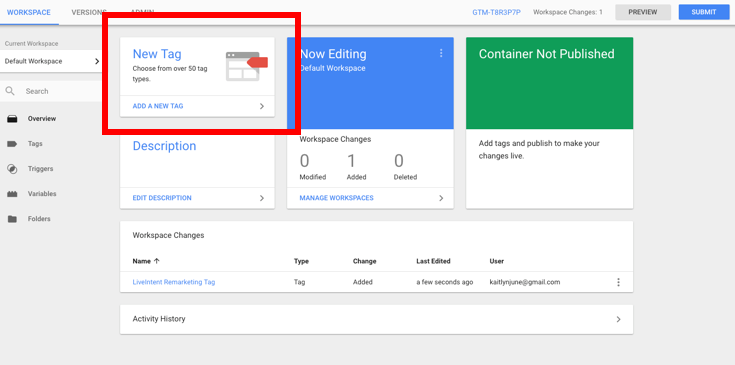Click the search magnifier icon

[10, 91]
